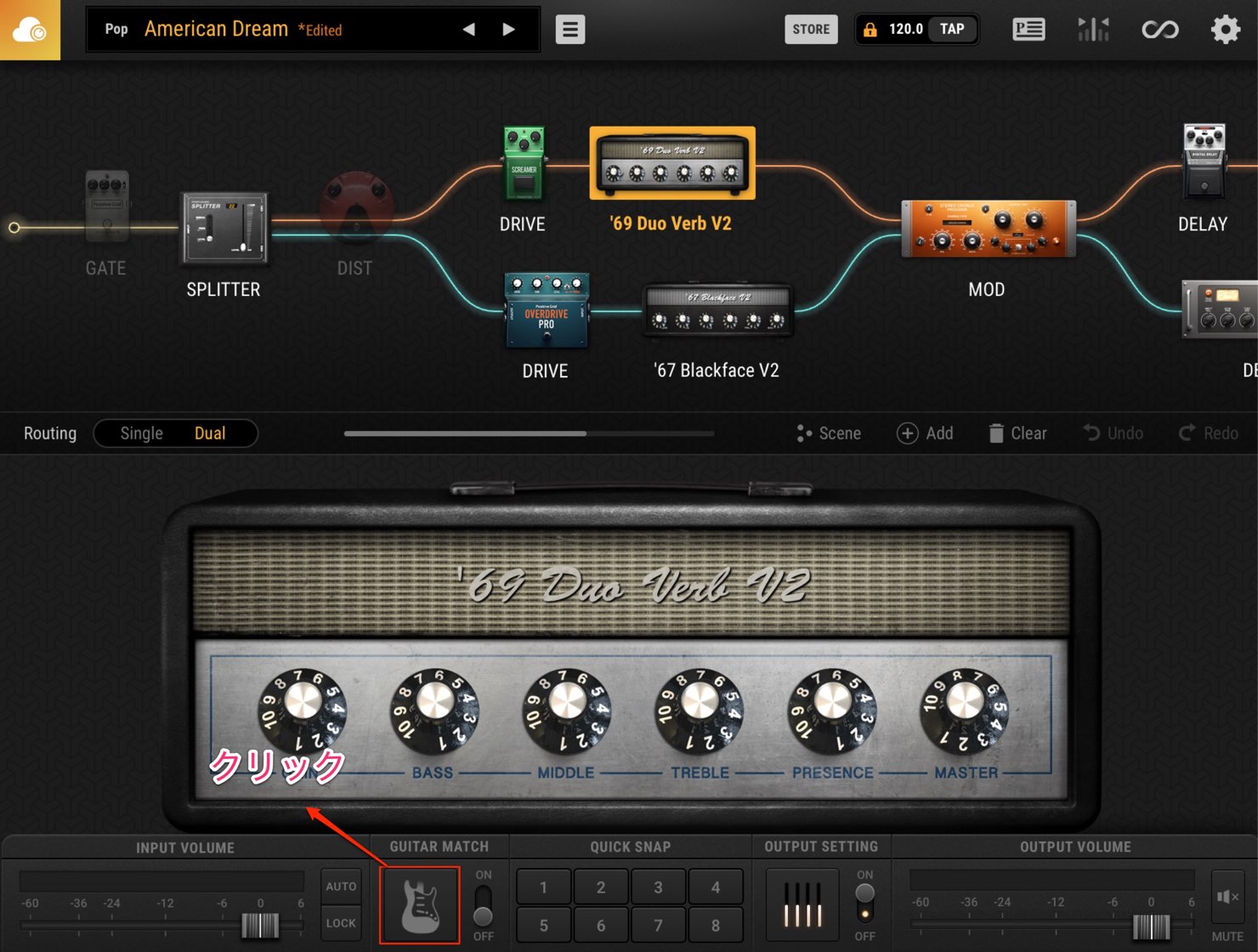The width and height of the screenshot is (1258, 952).
Task: Open the Scene option
Action: point(829,433)
